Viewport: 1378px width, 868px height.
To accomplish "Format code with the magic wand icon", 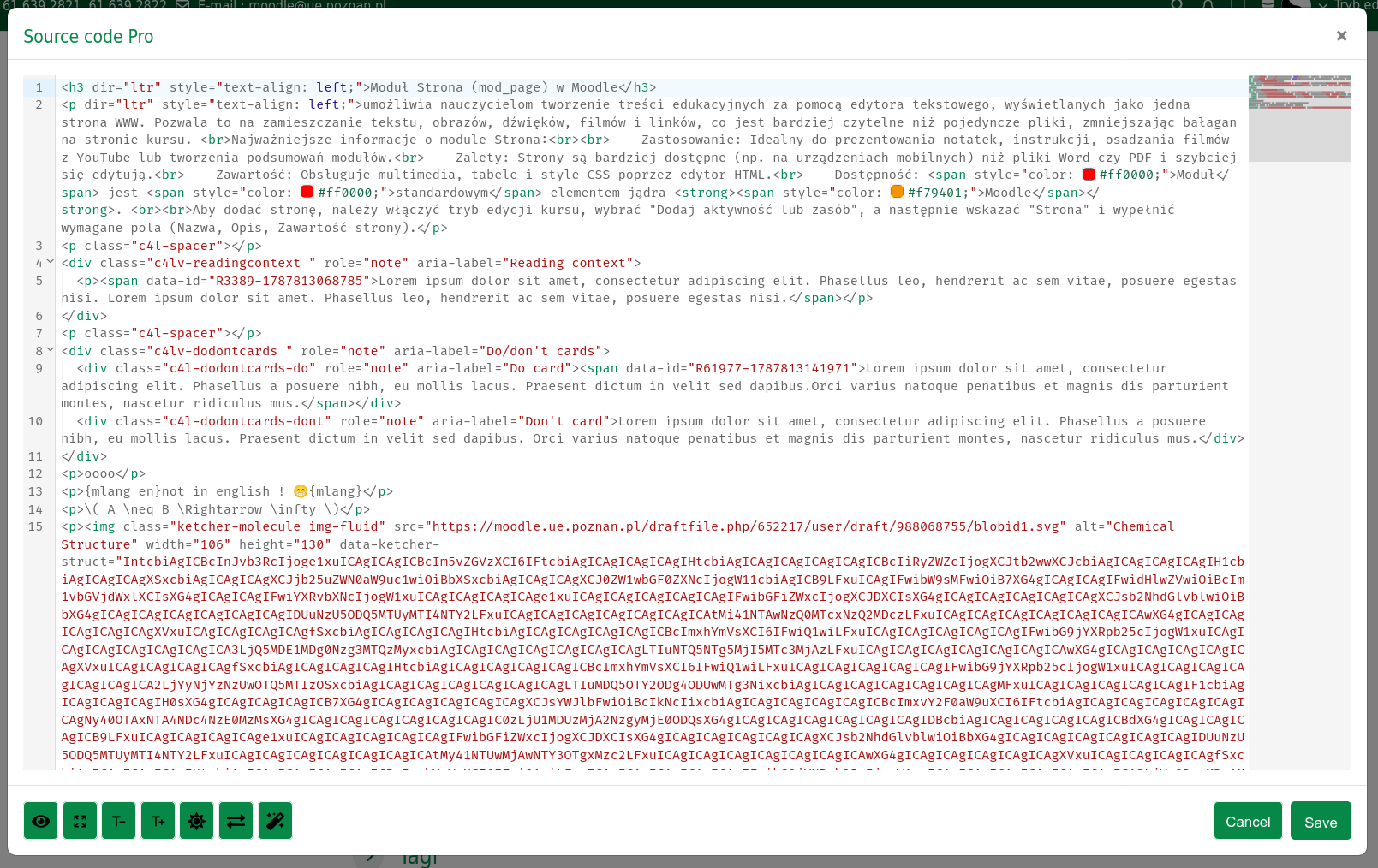I will [275, 821].
